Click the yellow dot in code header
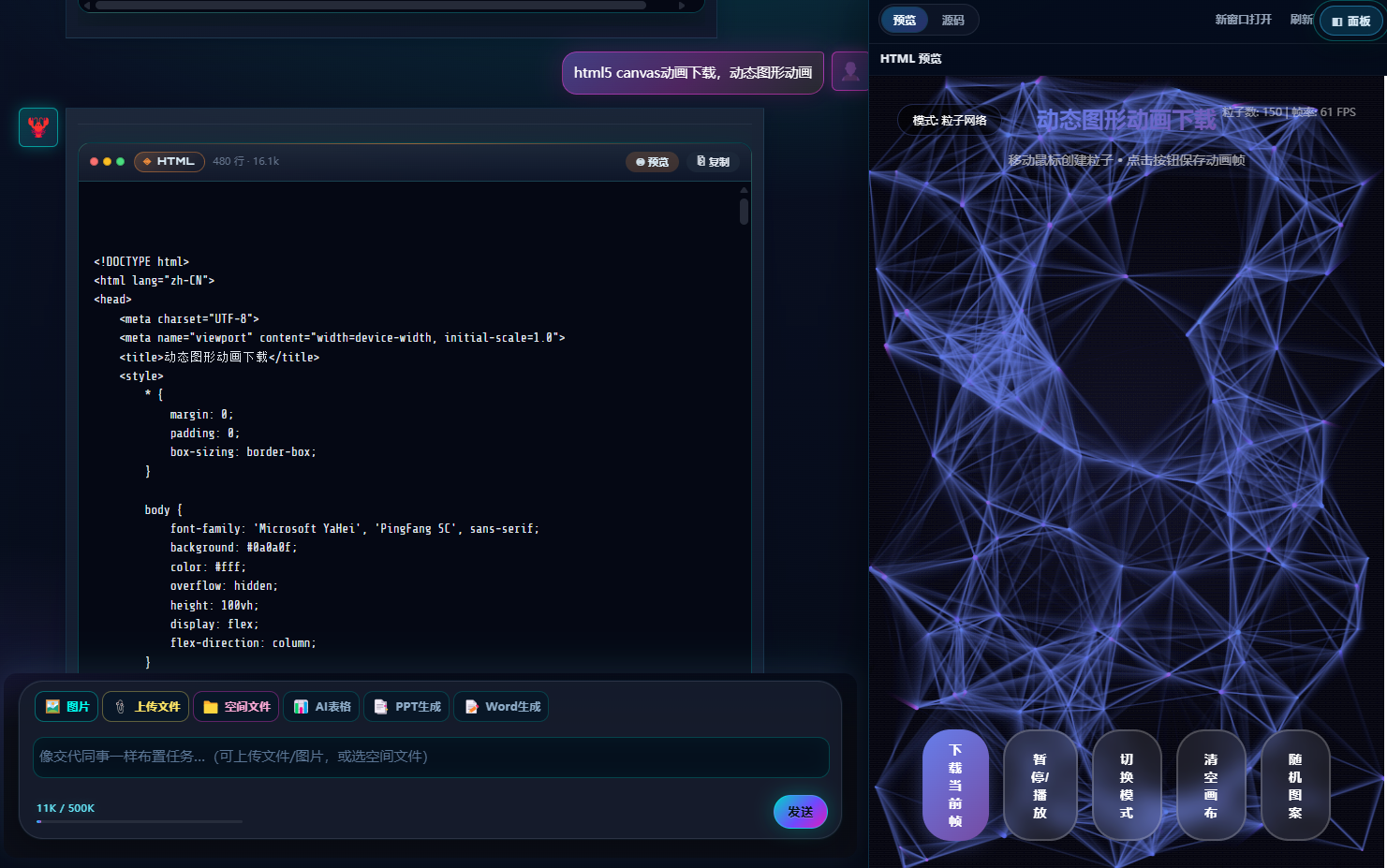Viewport: 1387px width, 868px height. 107,162
